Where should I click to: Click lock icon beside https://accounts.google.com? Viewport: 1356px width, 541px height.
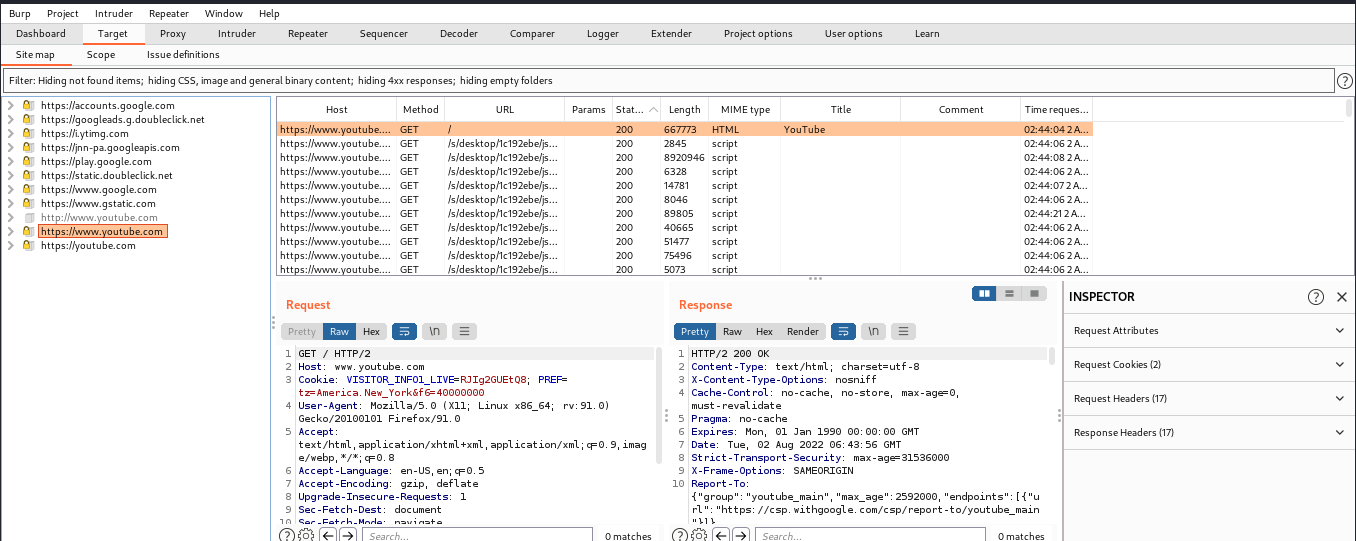(28, 105)
